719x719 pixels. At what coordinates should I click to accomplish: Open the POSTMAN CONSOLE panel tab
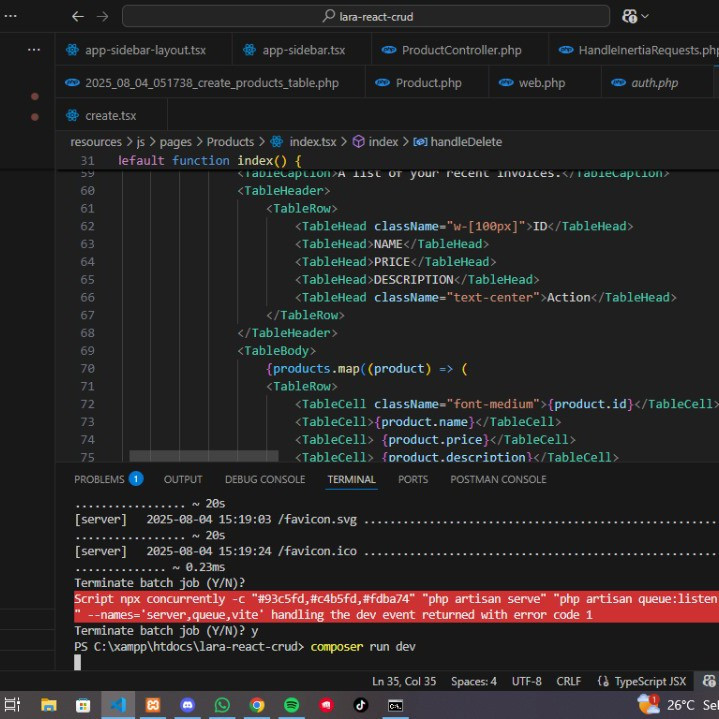click(x=498, y=479)
